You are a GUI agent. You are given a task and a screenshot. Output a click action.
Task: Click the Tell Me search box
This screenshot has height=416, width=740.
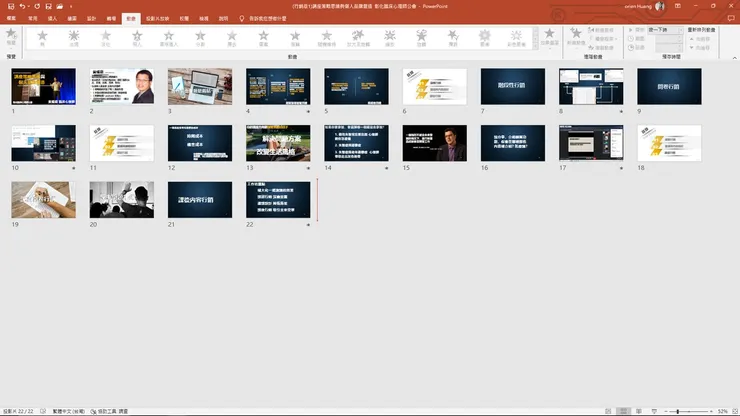coord(263,18)
